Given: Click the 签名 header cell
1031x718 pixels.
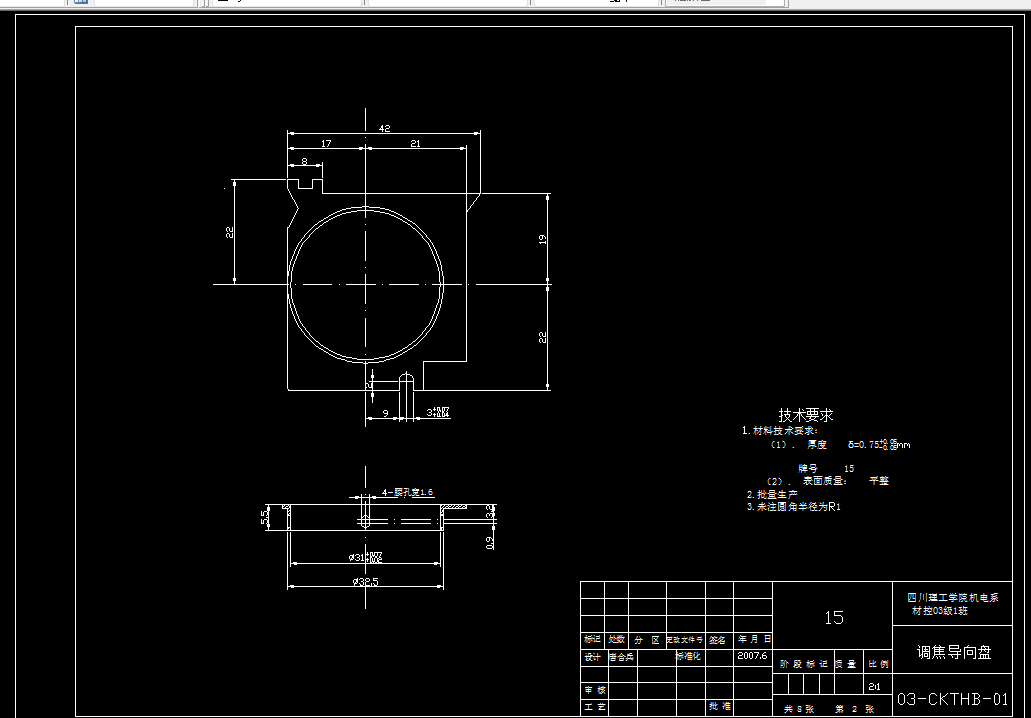Looking at the screenshot, I should coord(717,640).
